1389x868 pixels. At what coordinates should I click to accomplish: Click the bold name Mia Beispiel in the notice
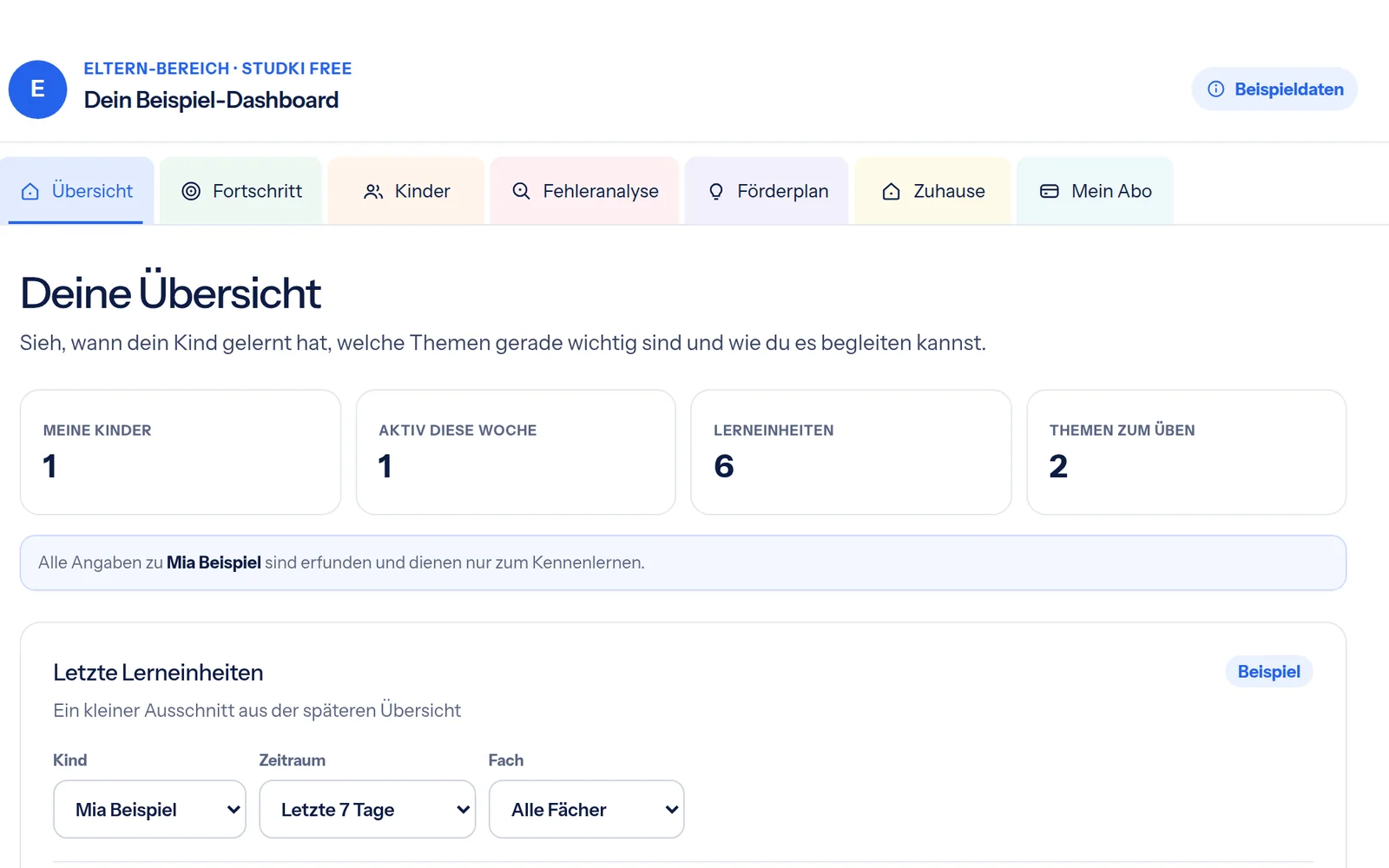214,562
